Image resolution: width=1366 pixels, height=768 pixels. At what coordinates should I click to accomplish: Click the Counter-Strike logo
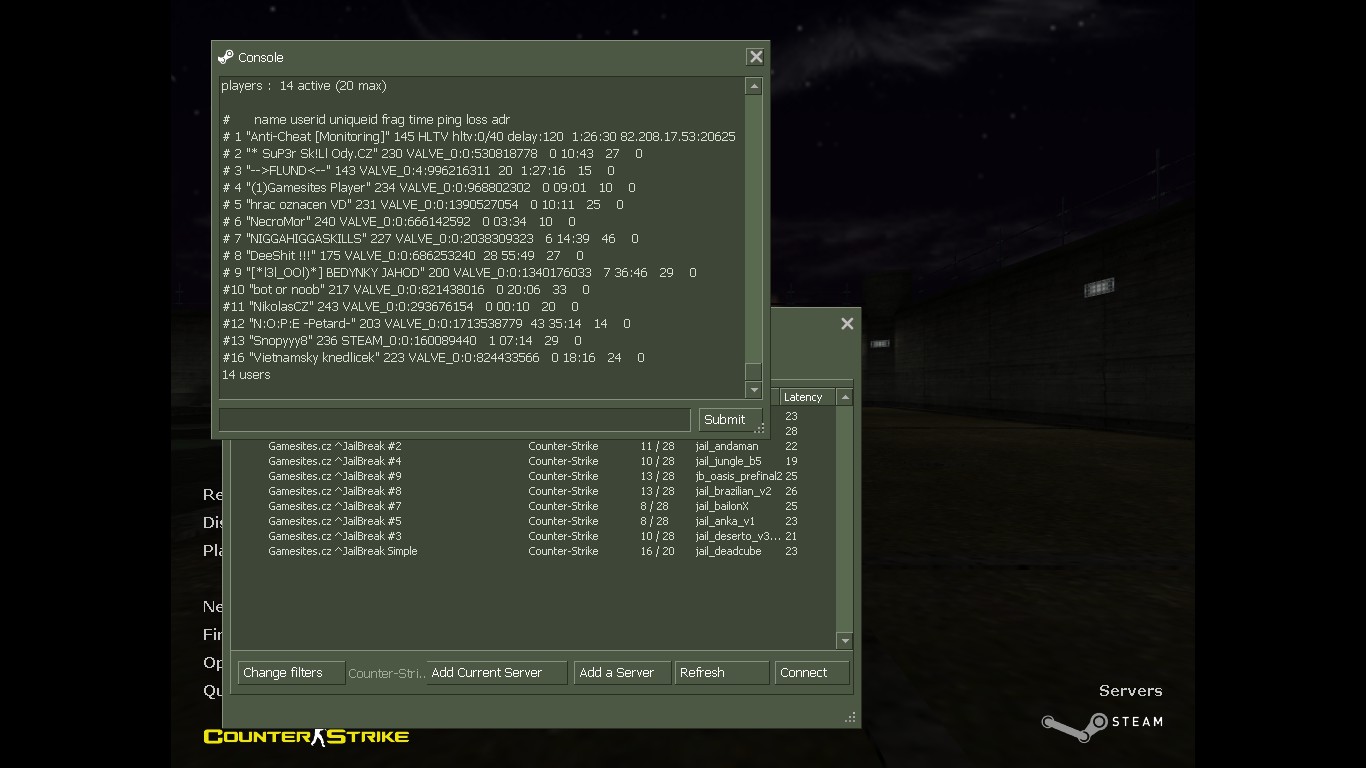(306, 737)
